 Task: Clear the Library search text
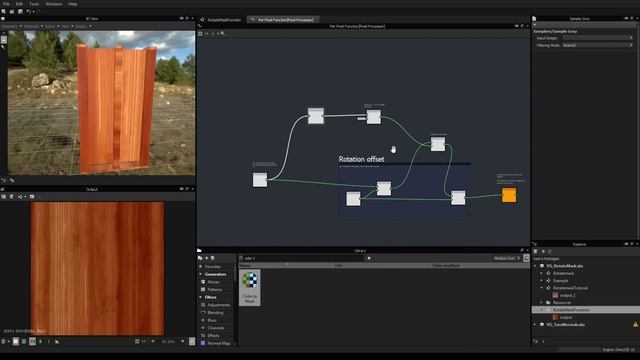[369, 258]
